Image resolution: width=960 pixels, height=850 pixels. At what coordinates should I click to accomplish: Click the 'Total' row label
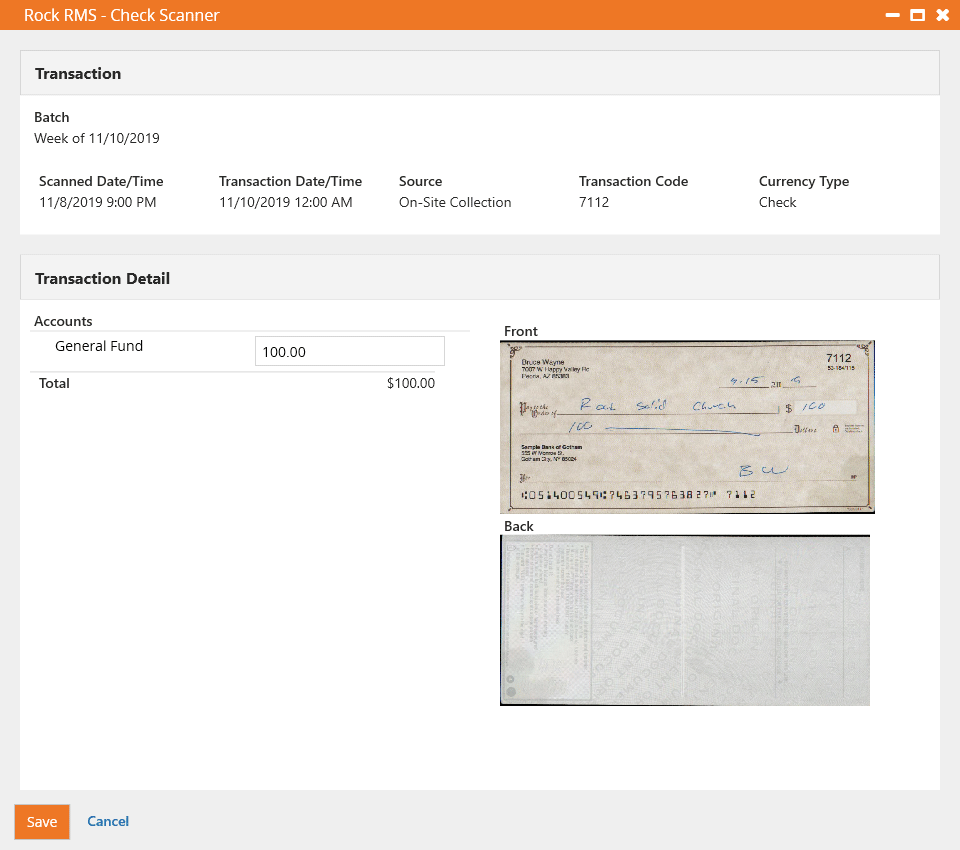54,383
